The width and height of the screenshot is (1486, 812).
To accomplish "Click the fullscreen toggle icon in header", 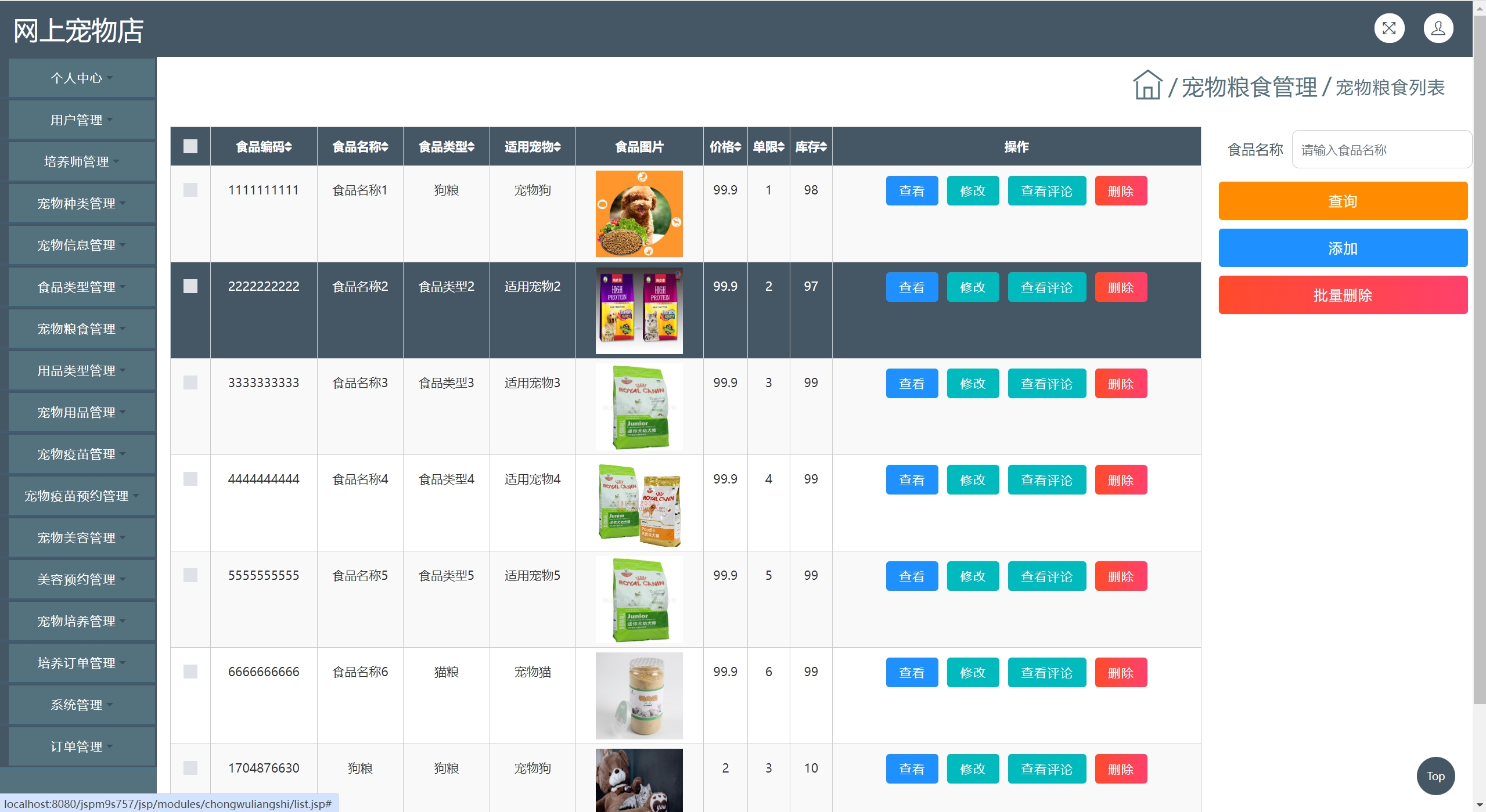I will pos(1388,28).
